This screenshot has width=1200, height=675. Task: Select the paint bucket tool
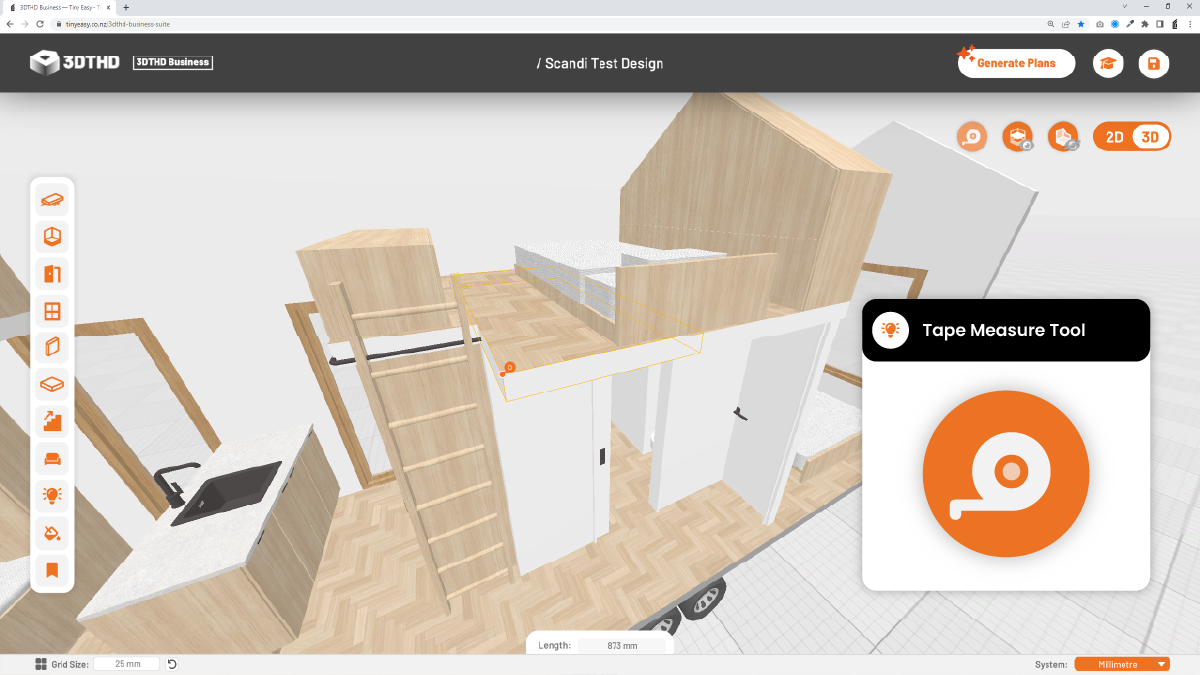52,533
